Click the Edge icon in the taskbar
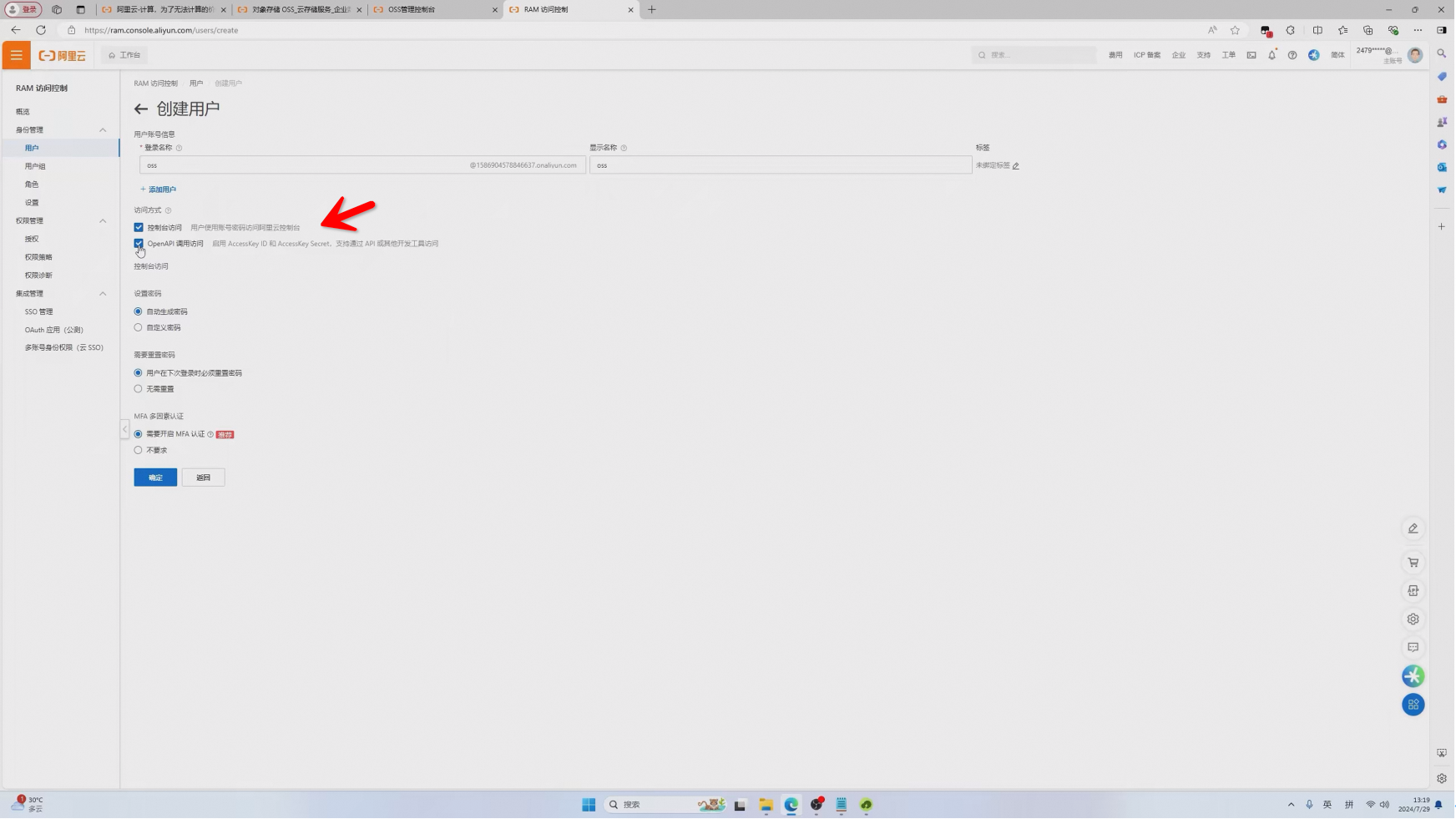The height and width of the screenshot is (819, 1456). point(791,805)
